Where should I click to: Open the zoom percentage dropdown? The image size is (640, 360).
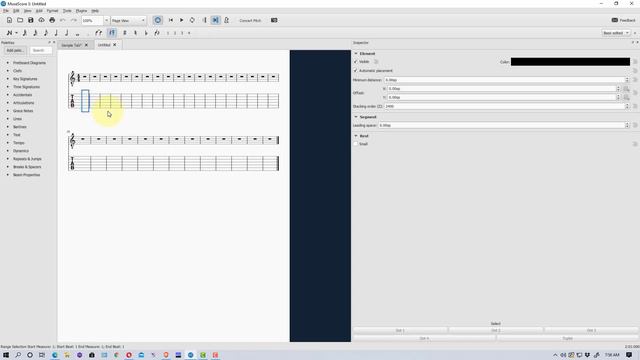pyautogui.click(x=106, y=20)
